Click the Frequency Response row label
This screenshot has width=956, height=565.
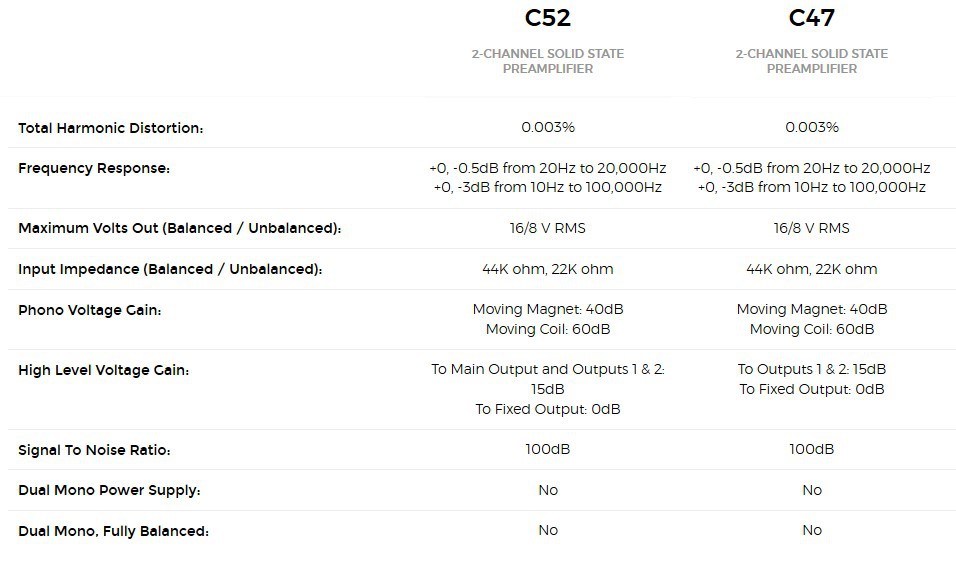click(x=94, y=168)
